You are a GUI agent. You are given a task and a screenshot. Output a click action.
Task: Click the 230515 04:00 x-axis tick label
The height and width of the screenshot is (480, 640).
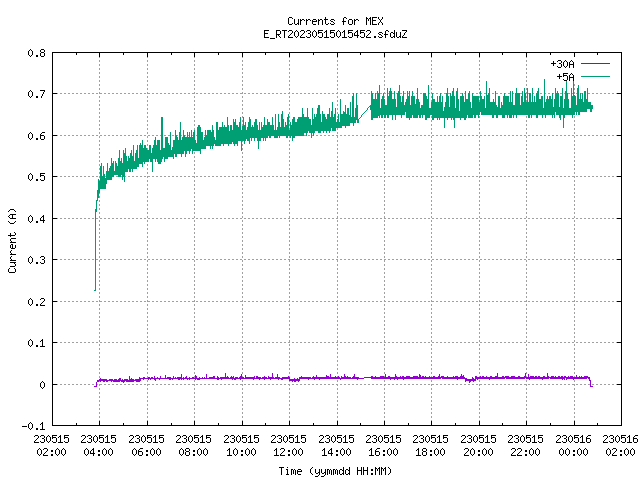coord(98,445)
